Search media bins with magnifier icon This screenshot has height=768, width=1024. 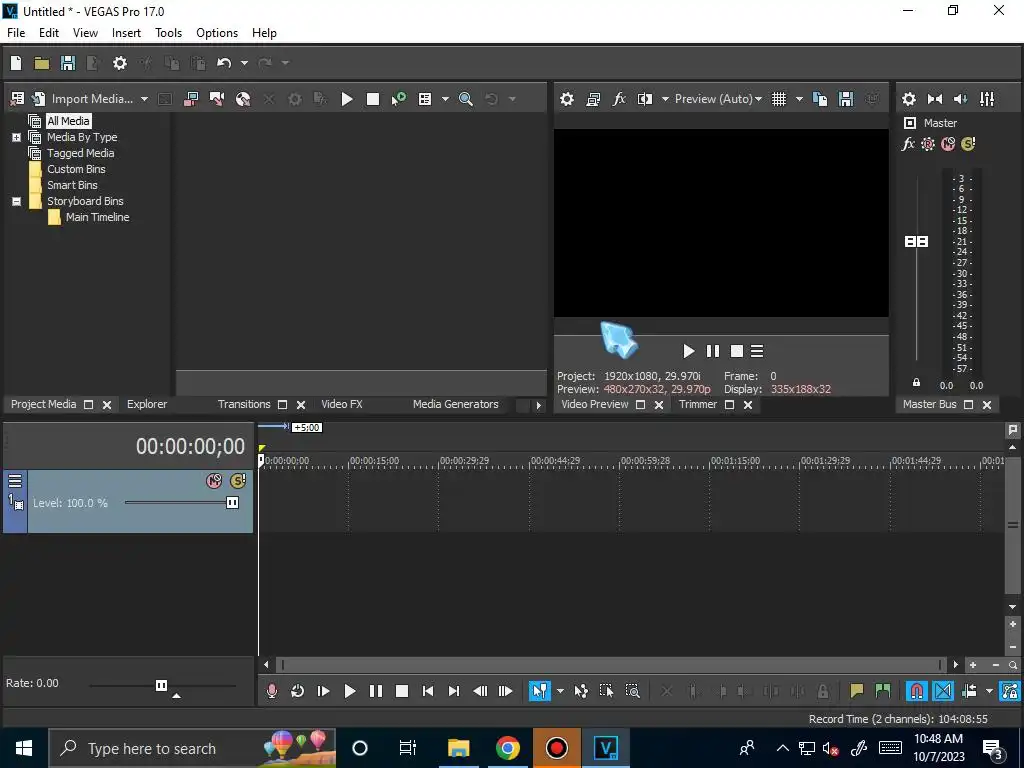[x=466, y=99]
